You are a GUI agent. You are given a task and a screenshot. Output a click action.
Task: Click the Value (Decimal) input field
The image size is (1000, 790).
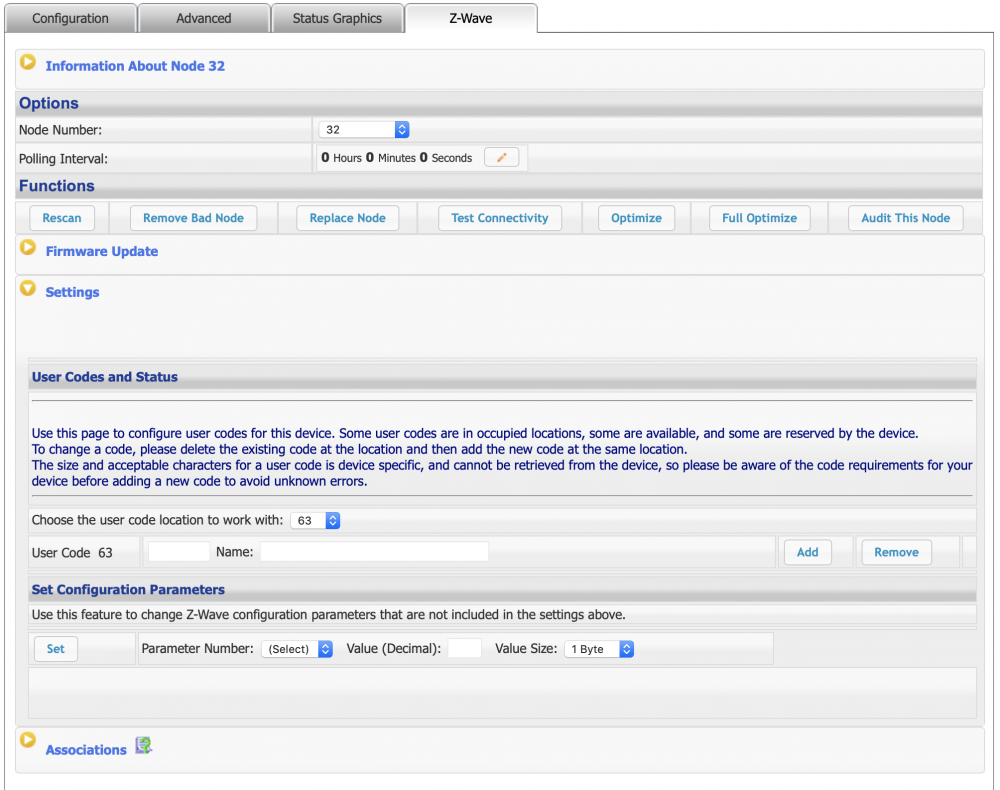coord(464,649)
